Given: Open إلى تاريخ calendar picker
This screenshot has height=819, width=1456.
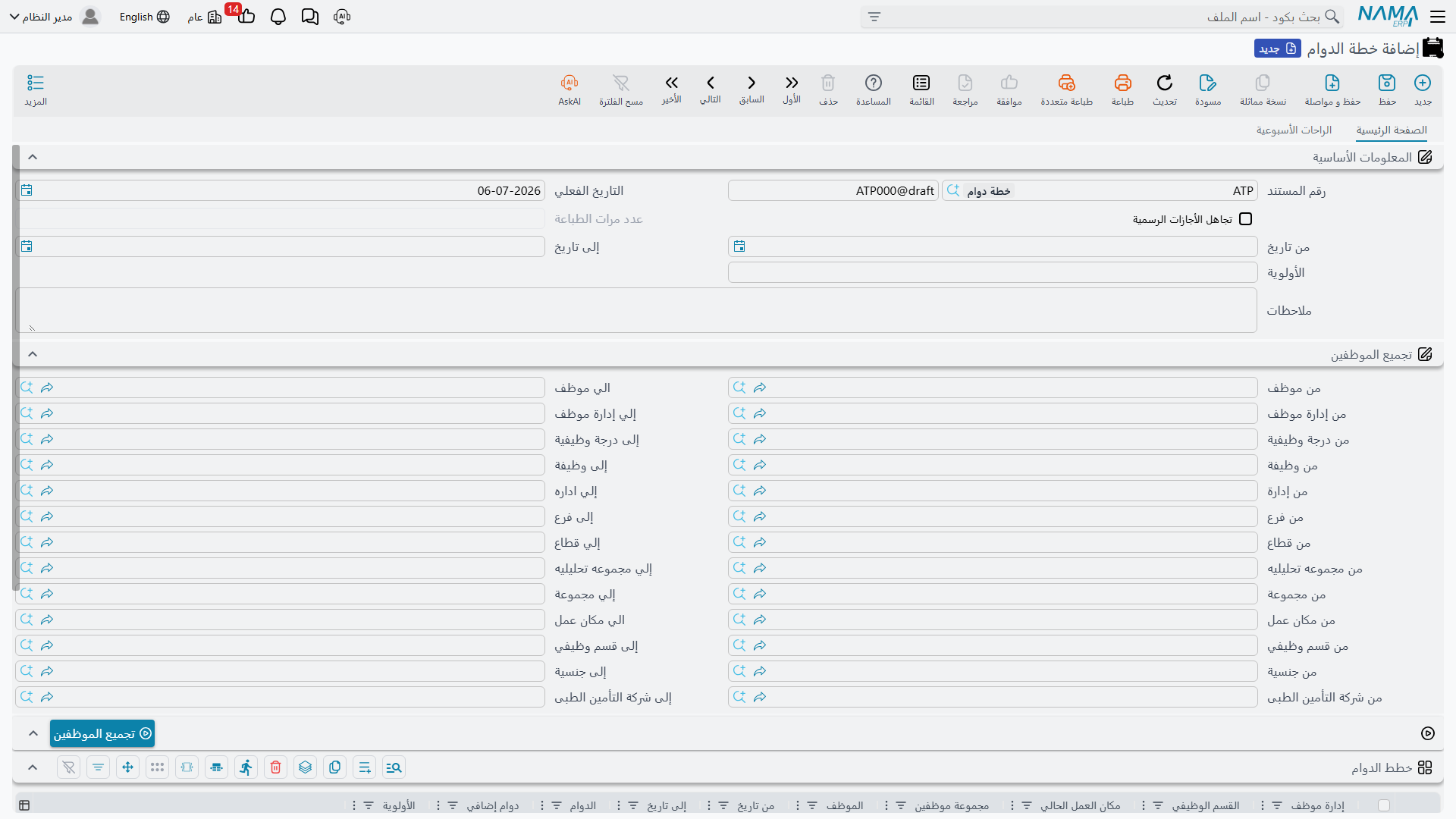Looking at the screenshot, I should (x=27, y=246).
